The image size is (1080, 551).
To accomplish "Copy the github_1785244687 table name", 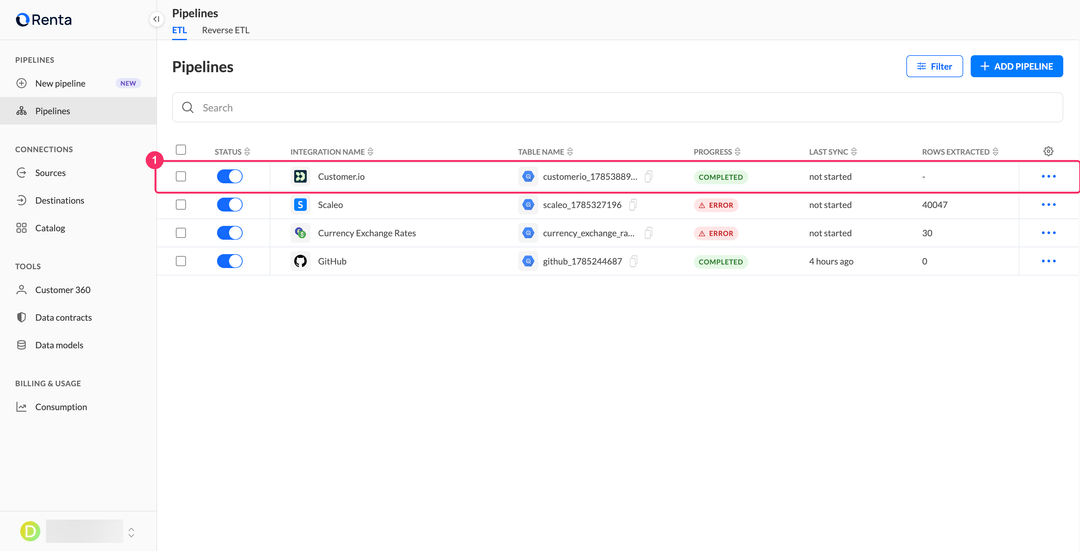I will click(634, 261).
